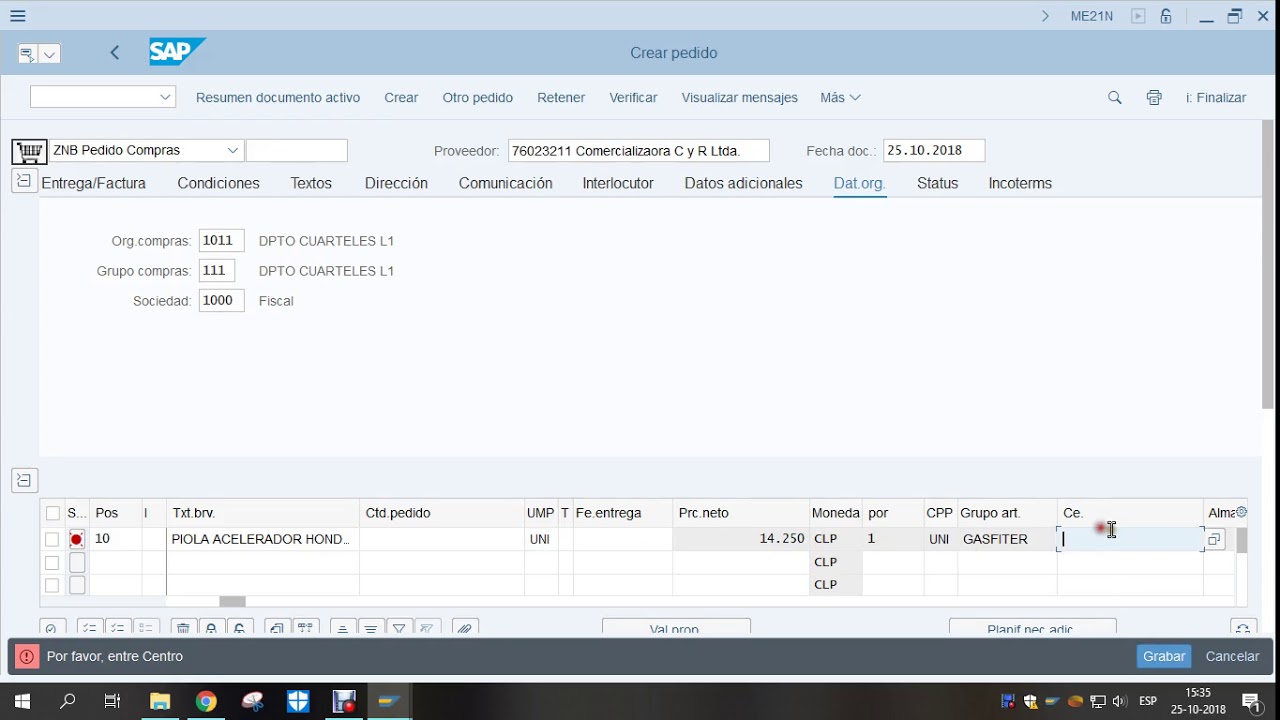Image resolution: width=1280 pixels, height=720 pixels.
Task: Click the lock item icon in item toolbar
Action: coord(211,628)
